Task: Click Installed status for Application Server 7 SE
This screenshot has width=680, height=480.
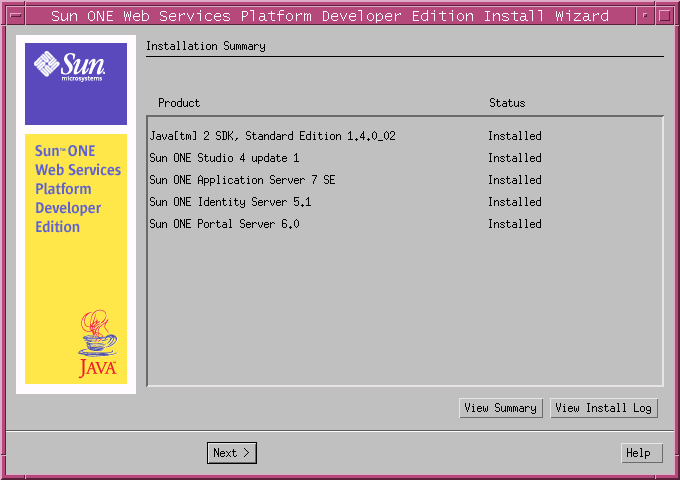Action: tap(515, 180)
